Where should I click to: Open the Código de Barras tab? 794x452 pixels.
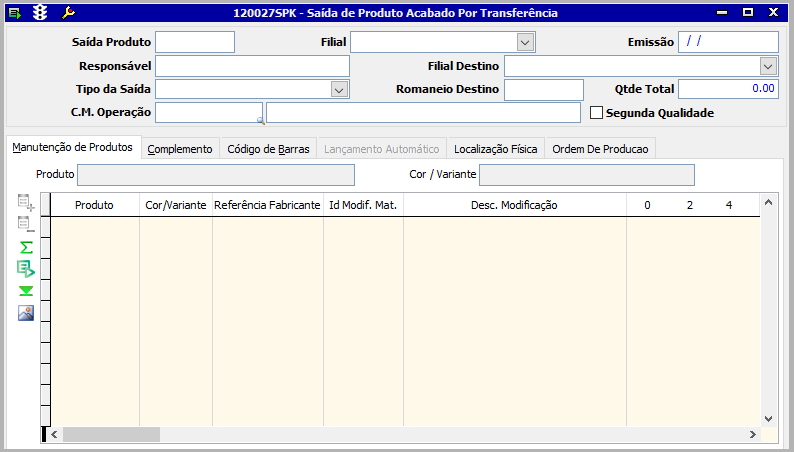(268, 149)
